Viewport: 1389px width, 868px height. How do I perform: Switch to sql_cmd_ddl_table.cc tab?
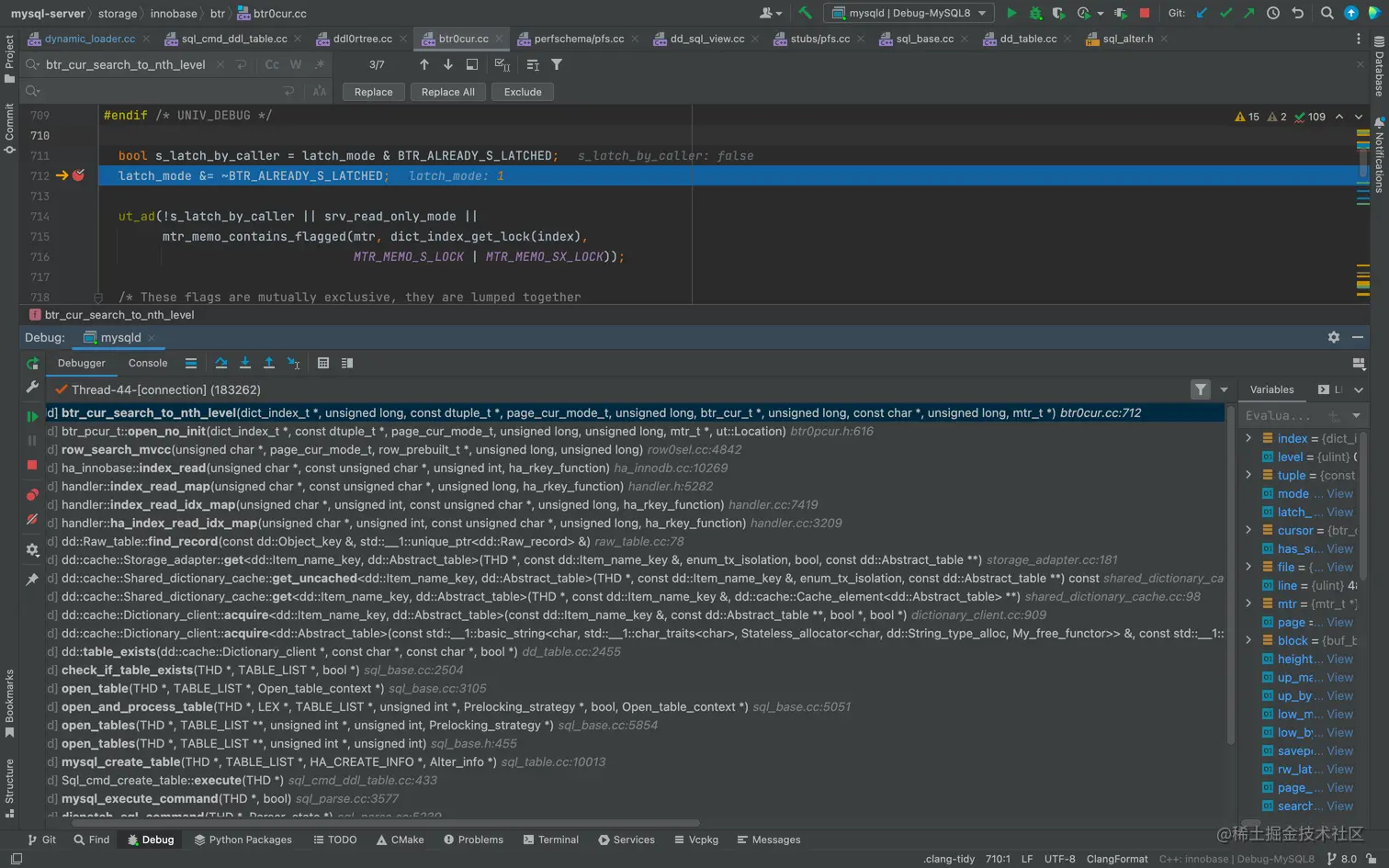(233, 39)
